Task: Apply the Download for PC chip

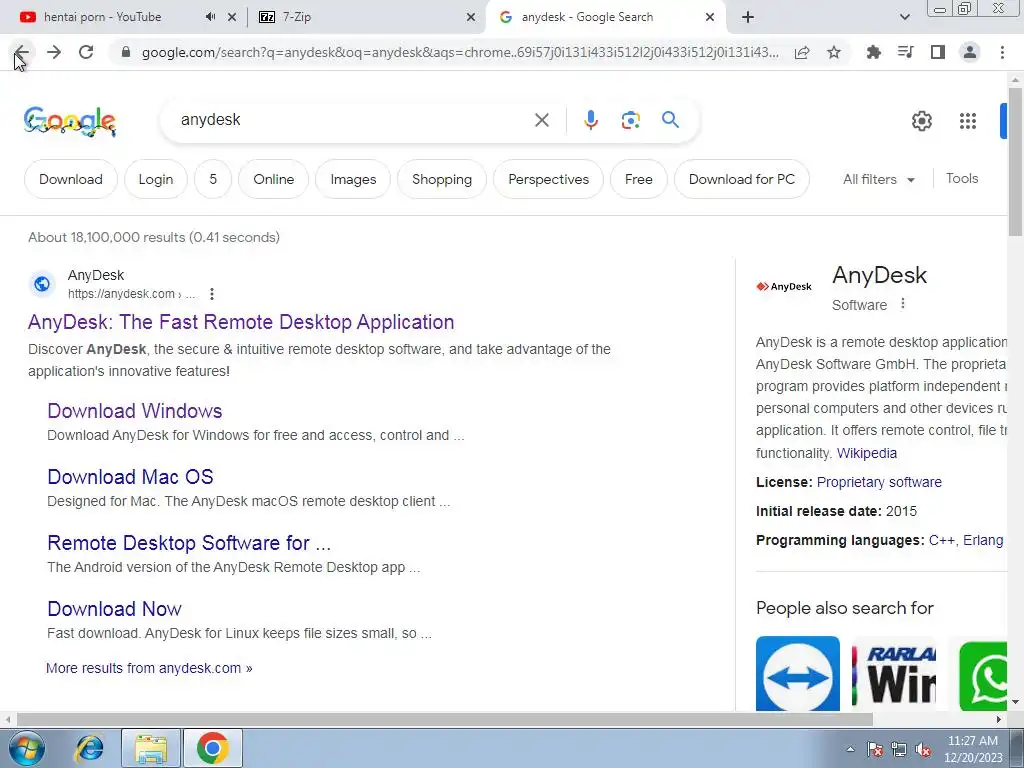Action: 742,179
